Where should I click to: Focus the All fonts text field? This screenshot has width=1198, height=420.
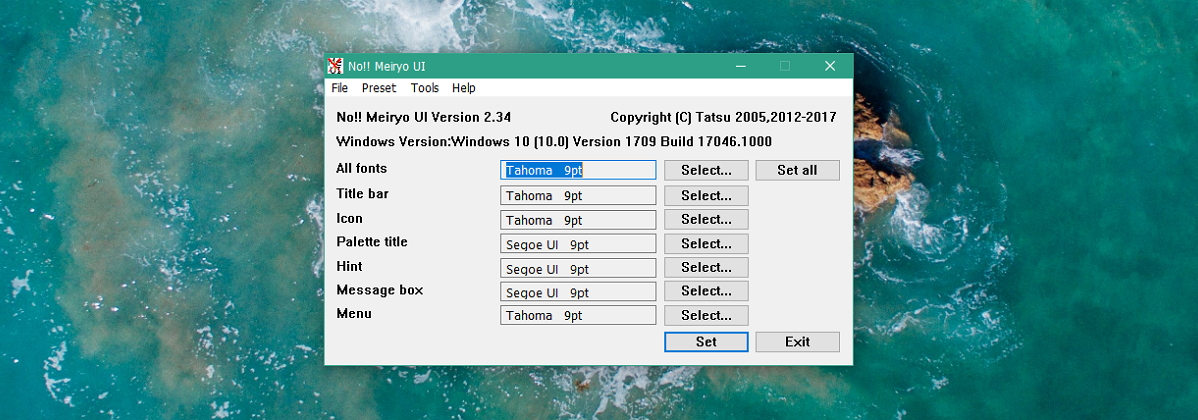point(578,170)
